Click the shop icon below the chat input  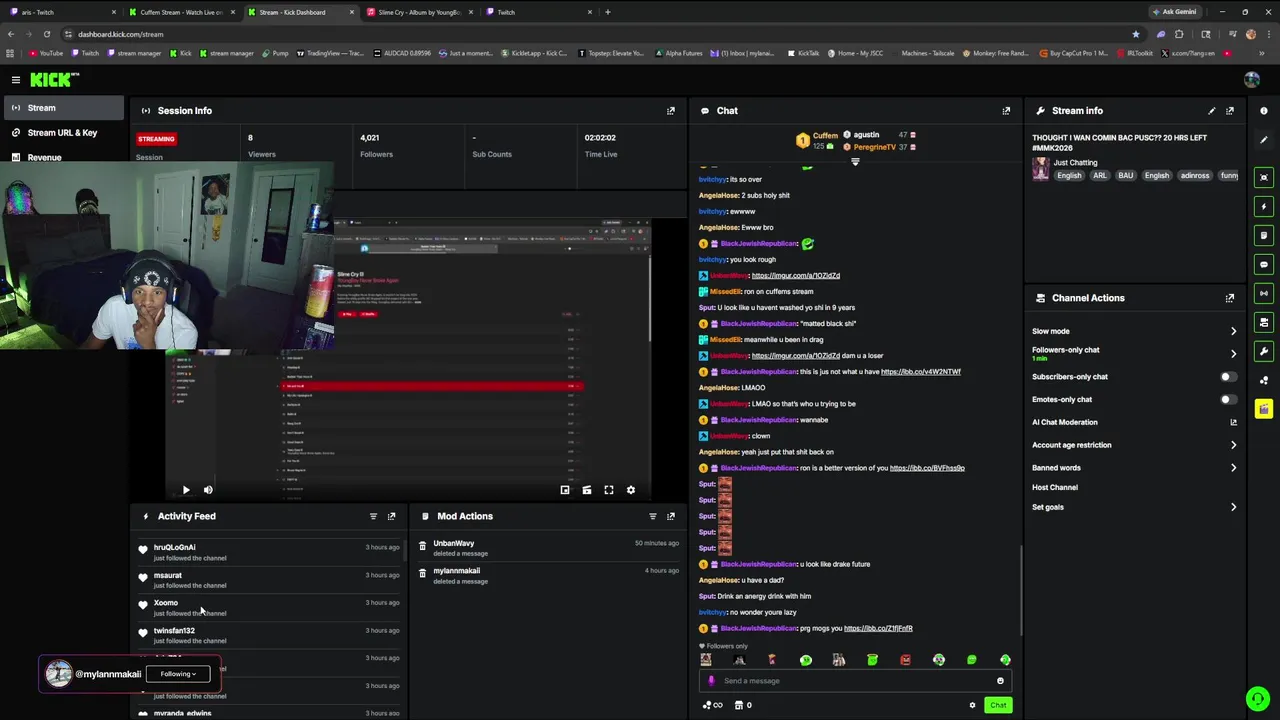(739, 705)
